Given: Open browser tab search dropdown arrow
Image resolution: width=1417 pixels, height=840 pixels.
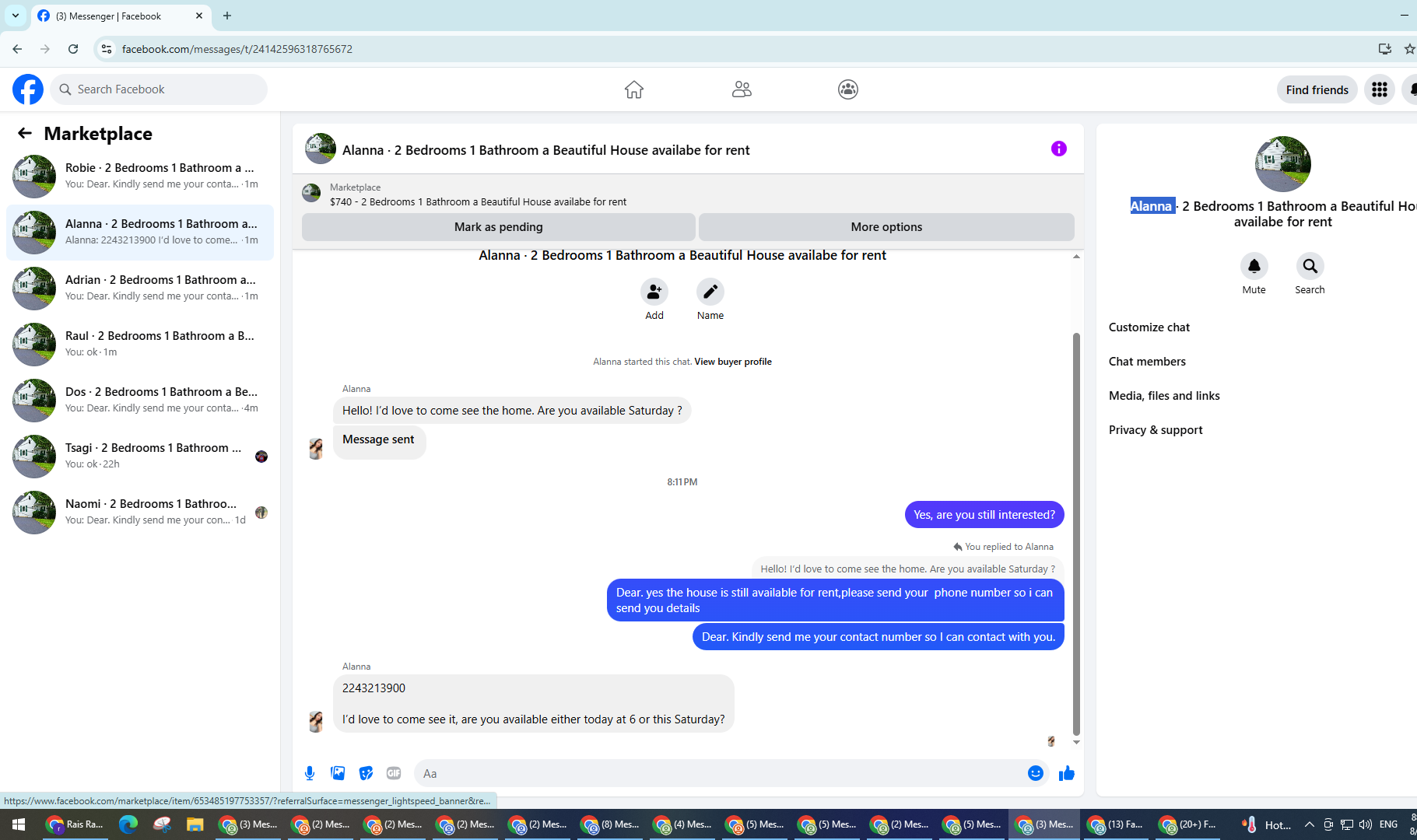Looking at the screenshot, I should (x=16, y=16).
